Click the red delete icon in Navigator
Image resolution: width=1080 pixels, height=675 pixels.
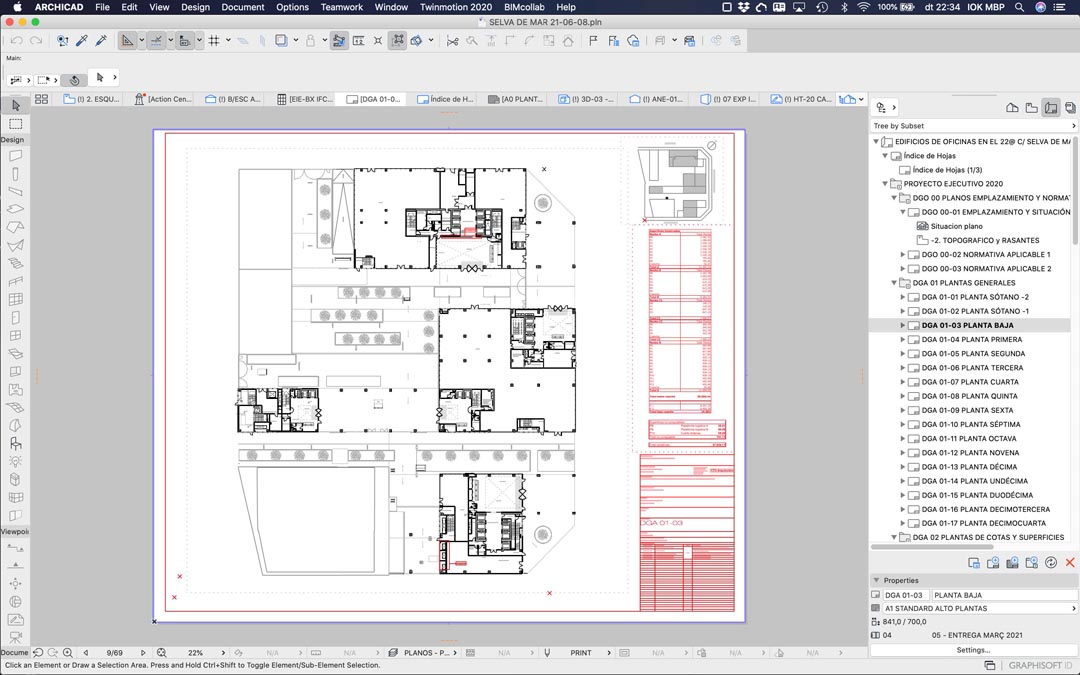1070,563
